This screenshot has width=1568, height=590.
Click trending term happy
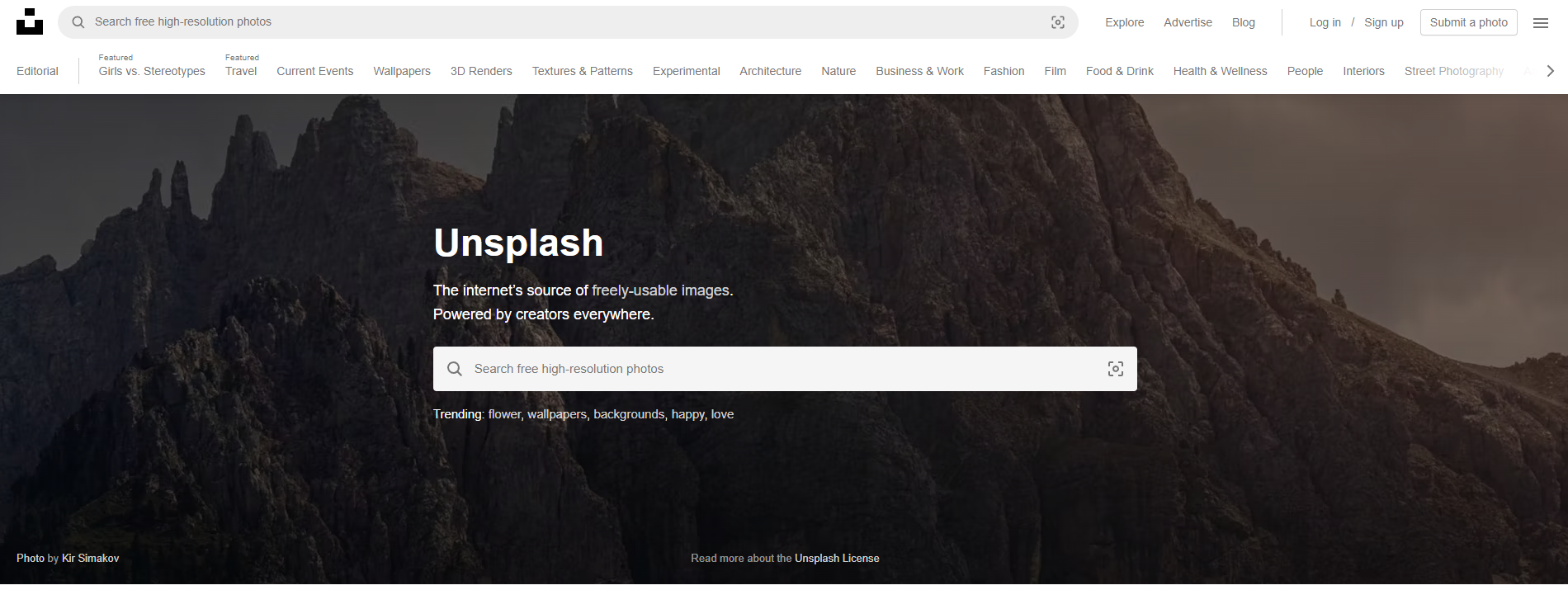pyautogui.click(x=688, y=414)
